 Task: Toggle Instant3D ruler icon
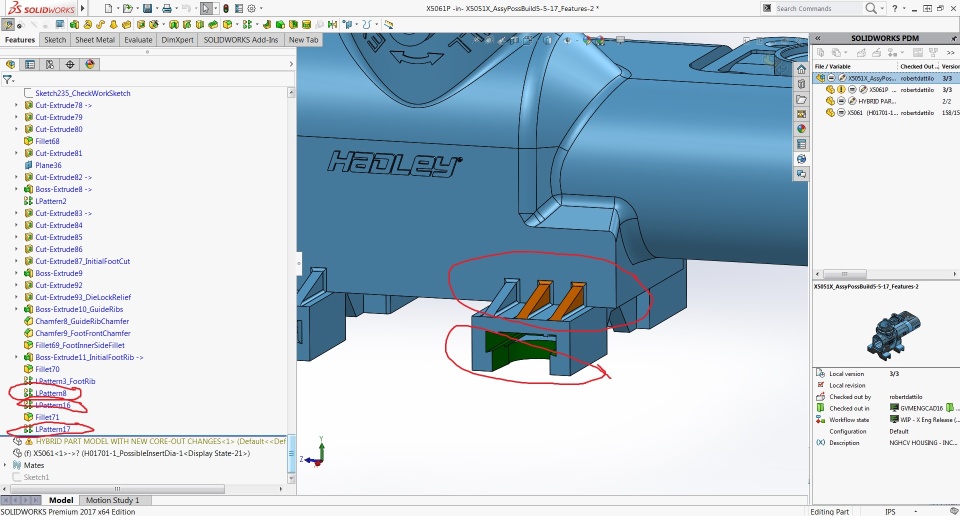click(388, 24)
